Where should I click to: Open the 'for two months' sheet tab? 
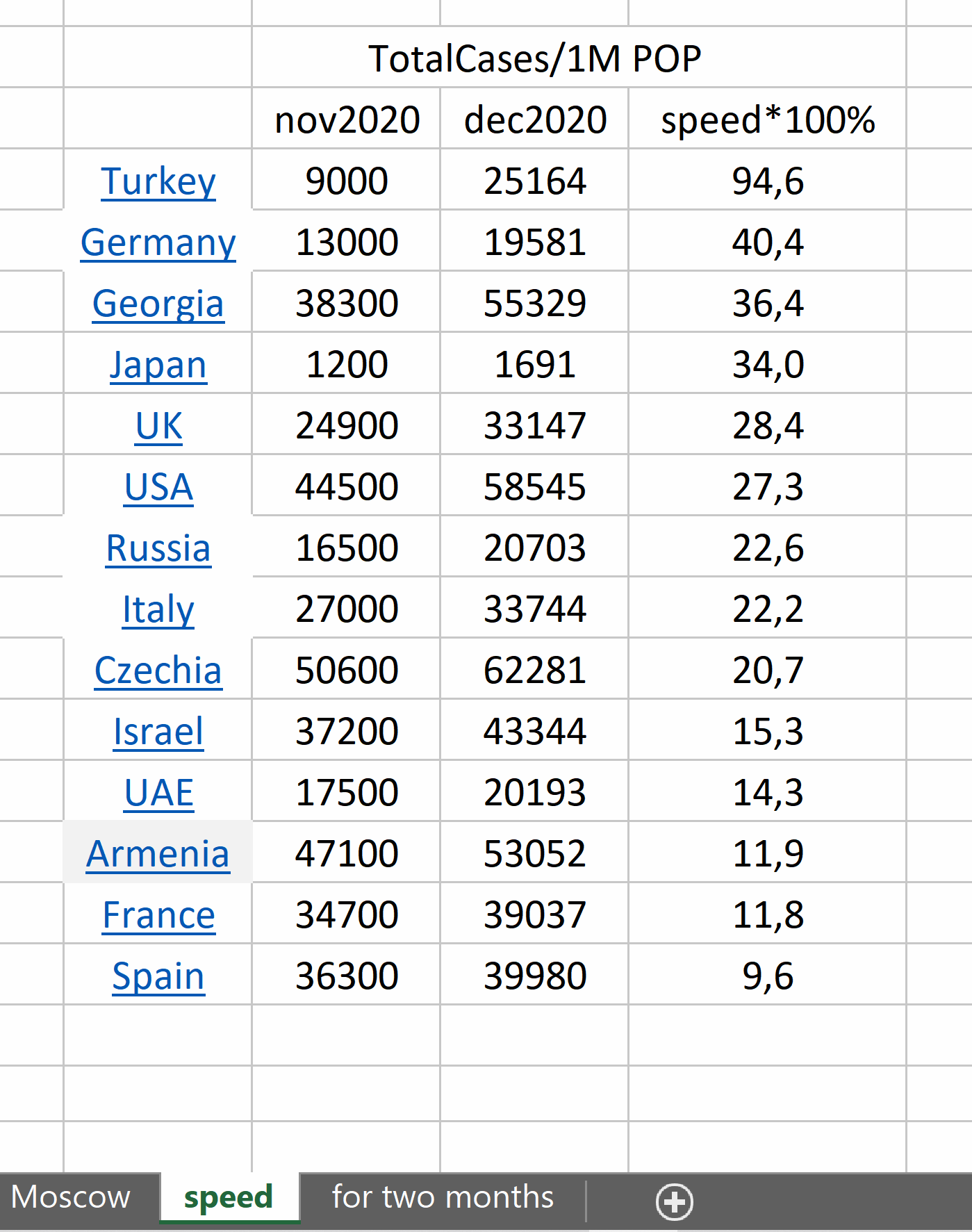(443, 1197)
